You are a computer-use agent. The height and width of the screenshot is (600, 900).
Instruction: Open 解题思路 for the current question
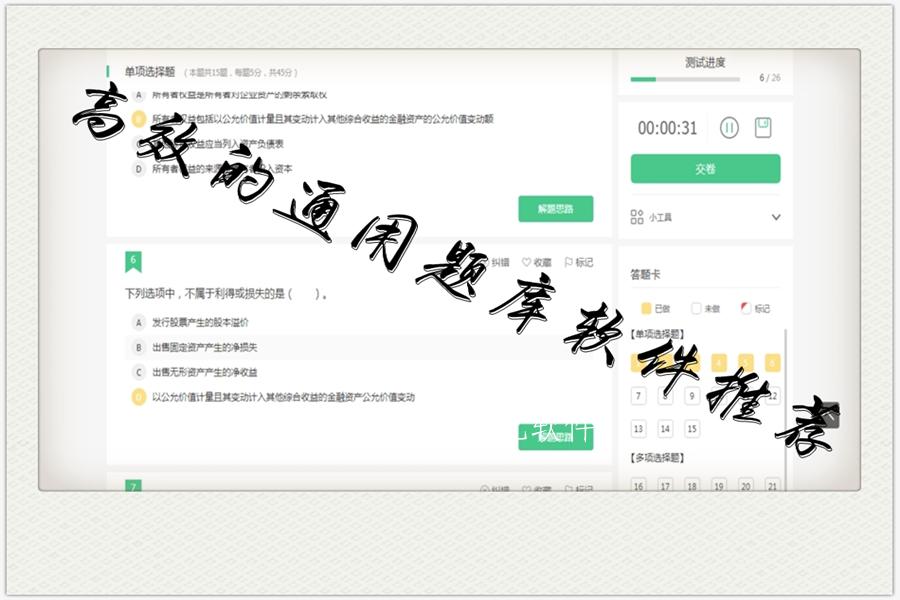pos(556,209)
